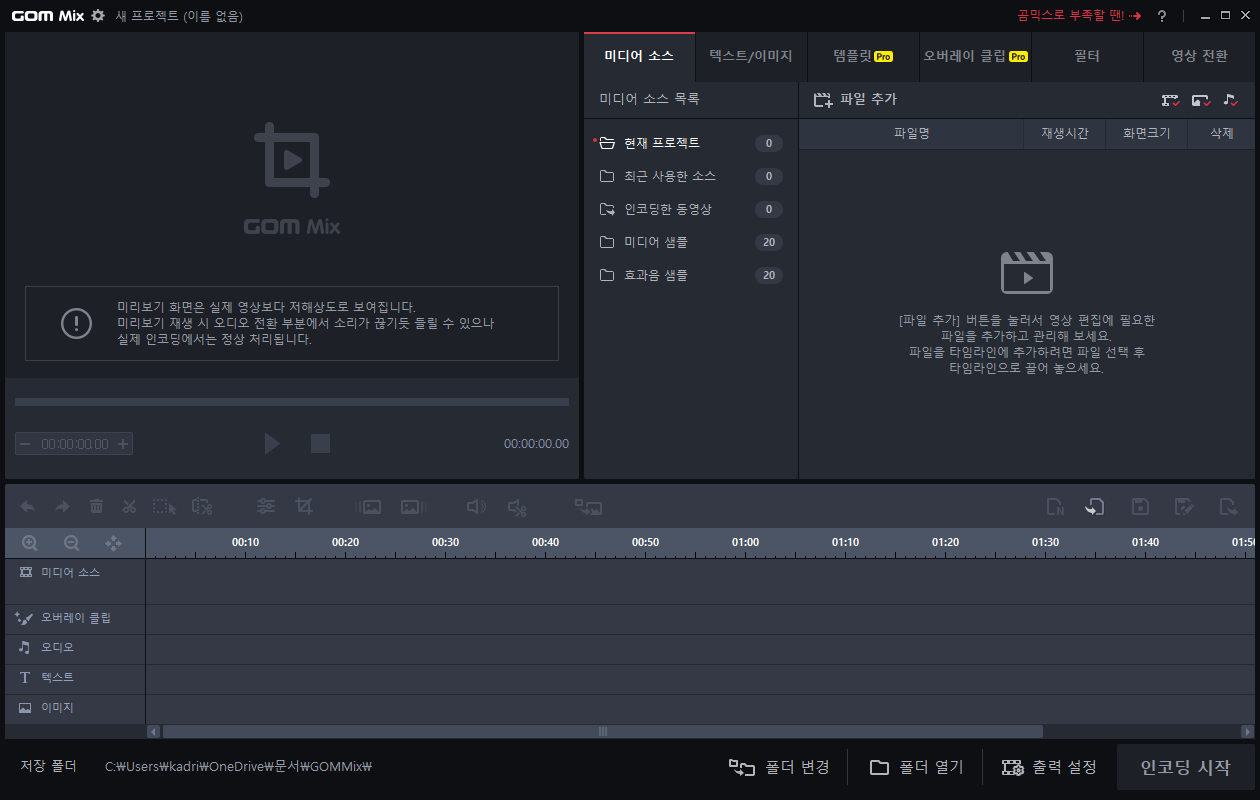Screen dimensions: 1260x800
Task: Select the 최근 사용한 소스 folder
Action: tap(691, 176)
